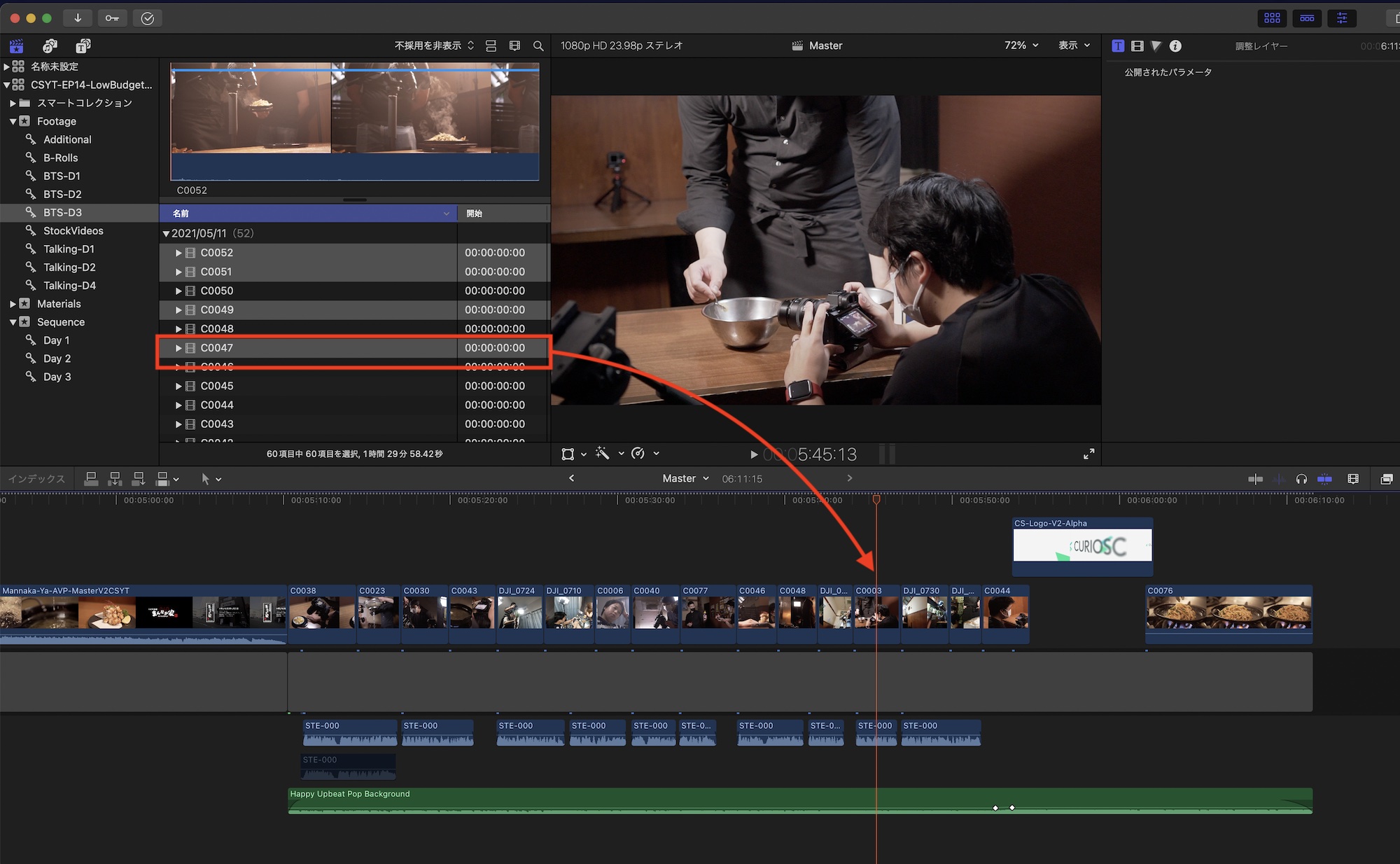Show the info inspector icon
The width and height of the screenshot is (1400, 864).
pyautogui.click(x=1175, y=46)
